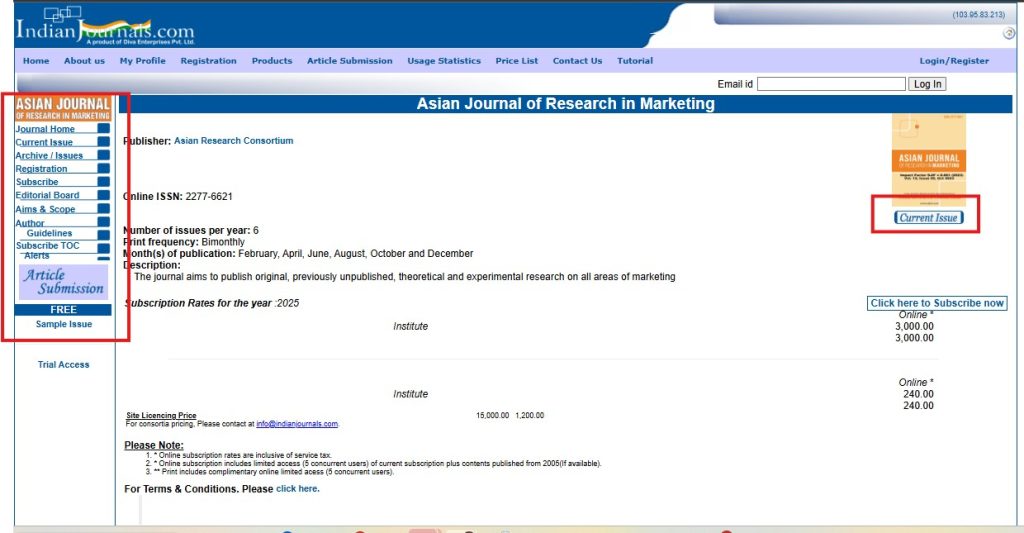Image resolution: width=1024 pixels, height=533 pixels.
Task: Open Usage Statistics menu item
Action: (x=444, y=61)
